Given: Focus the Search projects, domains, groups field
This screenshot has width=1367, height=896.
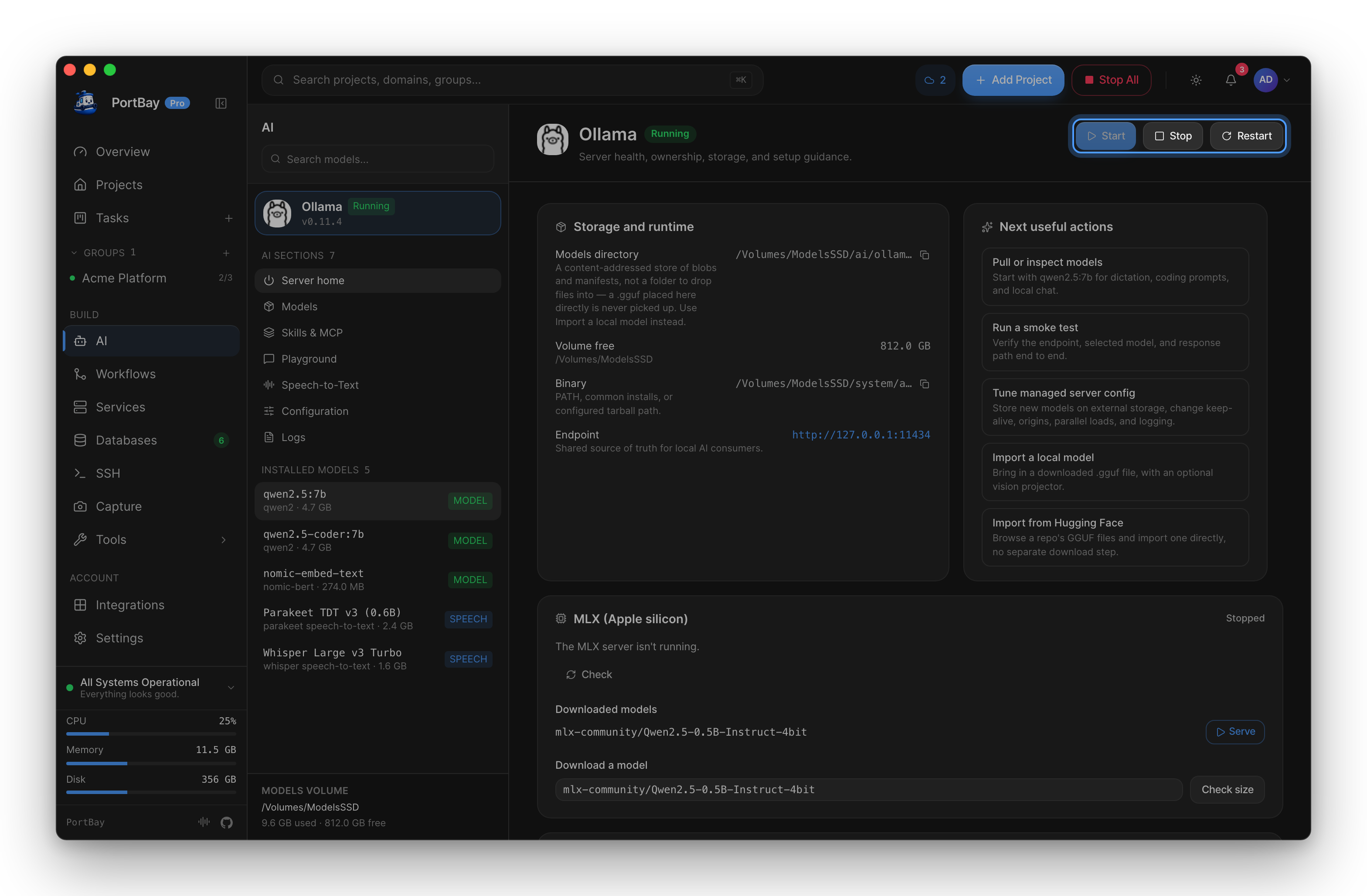Looking at the screenshot, I should coord(512,80).
